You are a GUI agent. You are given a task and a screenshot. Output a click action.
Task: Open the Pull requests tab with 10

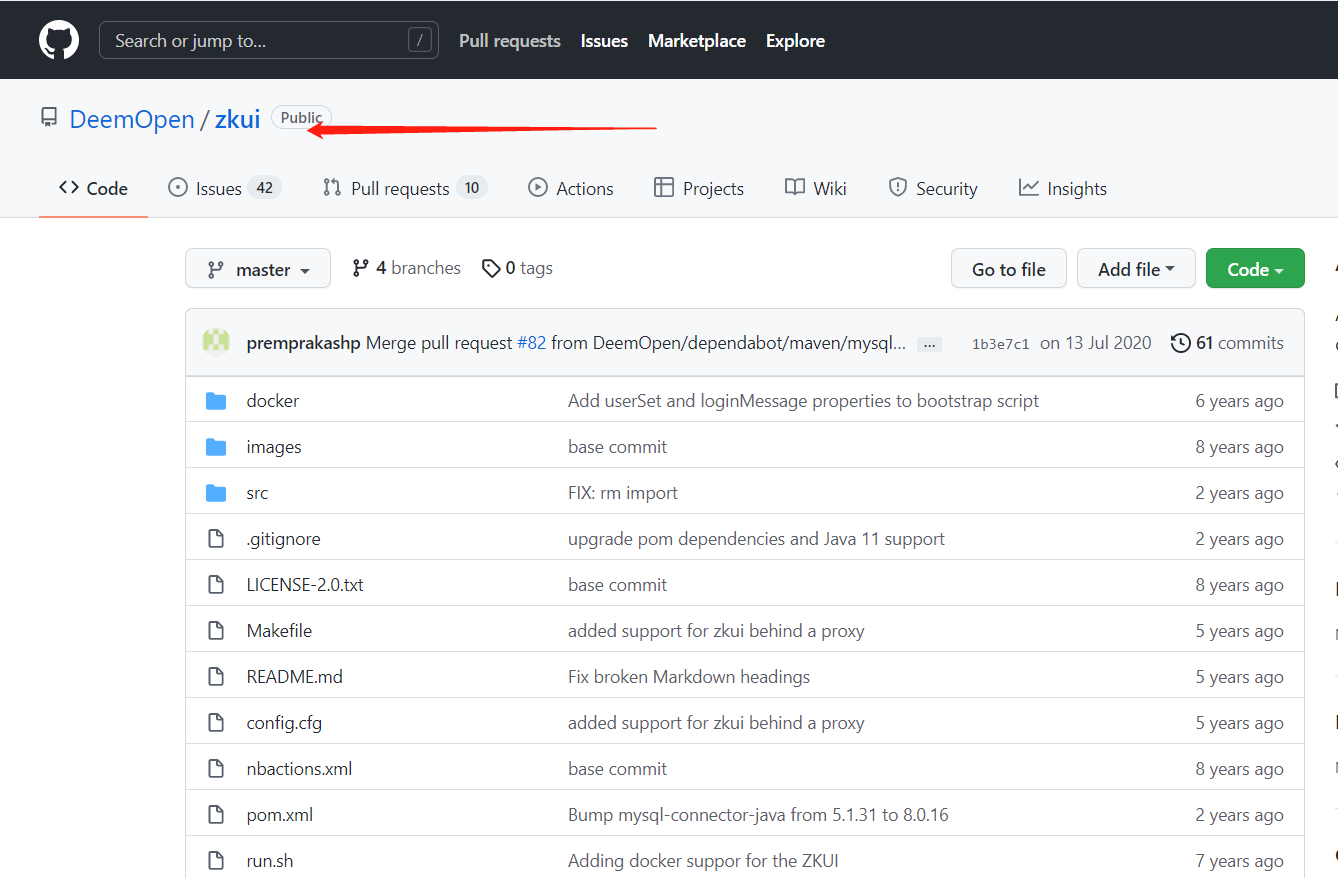(x=404, y=188)
